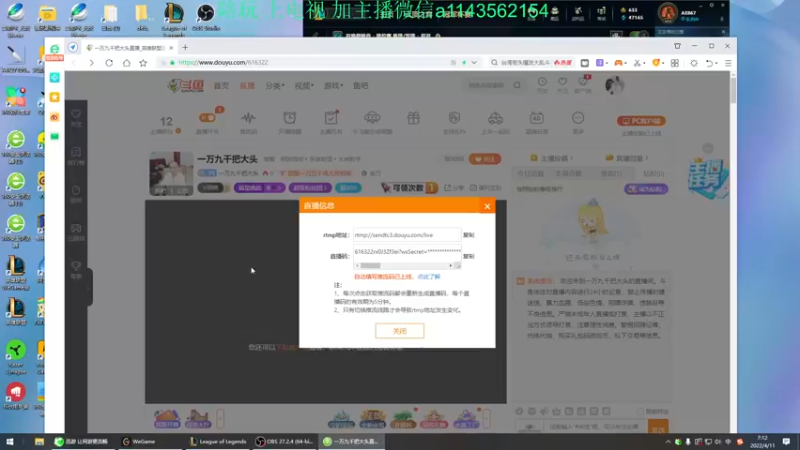Toggle the live broadcast on/off switch
This screenshot has width=800, height=450.
coord(207,118)
